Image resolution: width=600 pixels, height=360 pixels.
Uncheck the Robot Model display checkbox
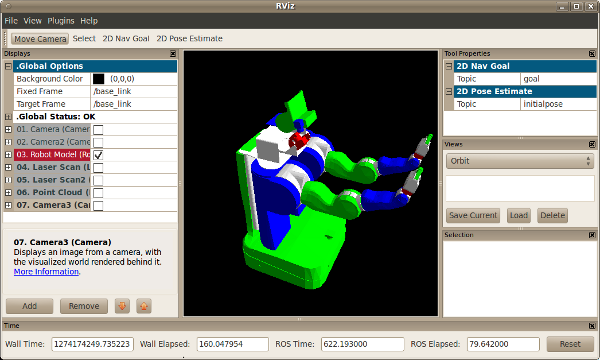(98, 155)
